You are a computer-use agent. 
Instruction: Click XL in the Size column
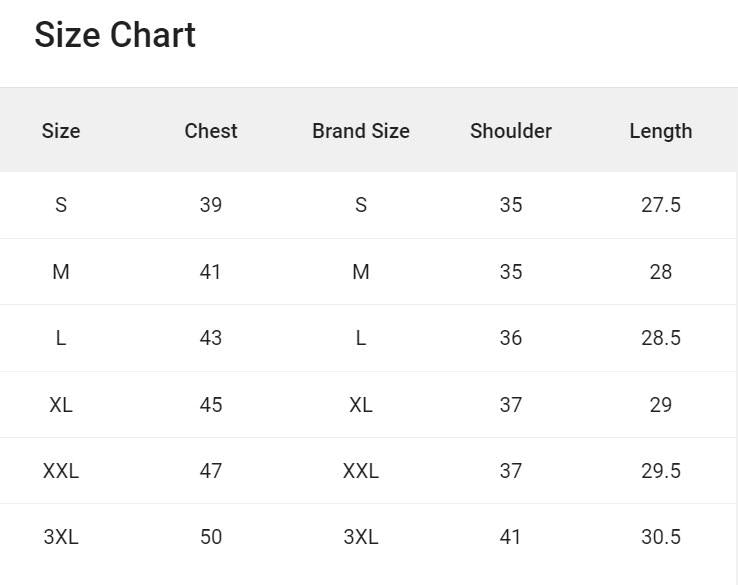61,405
